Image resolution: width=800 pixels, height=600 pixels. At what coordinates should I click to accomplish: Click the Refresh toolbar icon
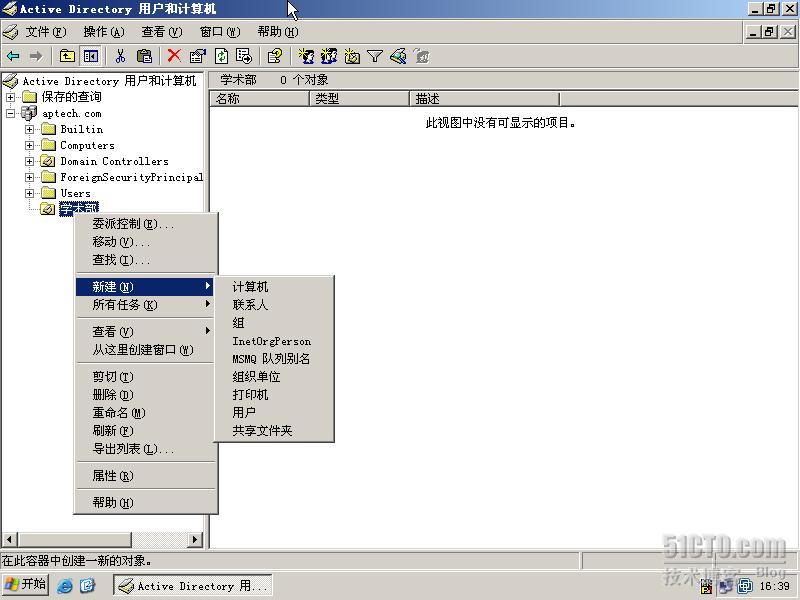[221, 56]
